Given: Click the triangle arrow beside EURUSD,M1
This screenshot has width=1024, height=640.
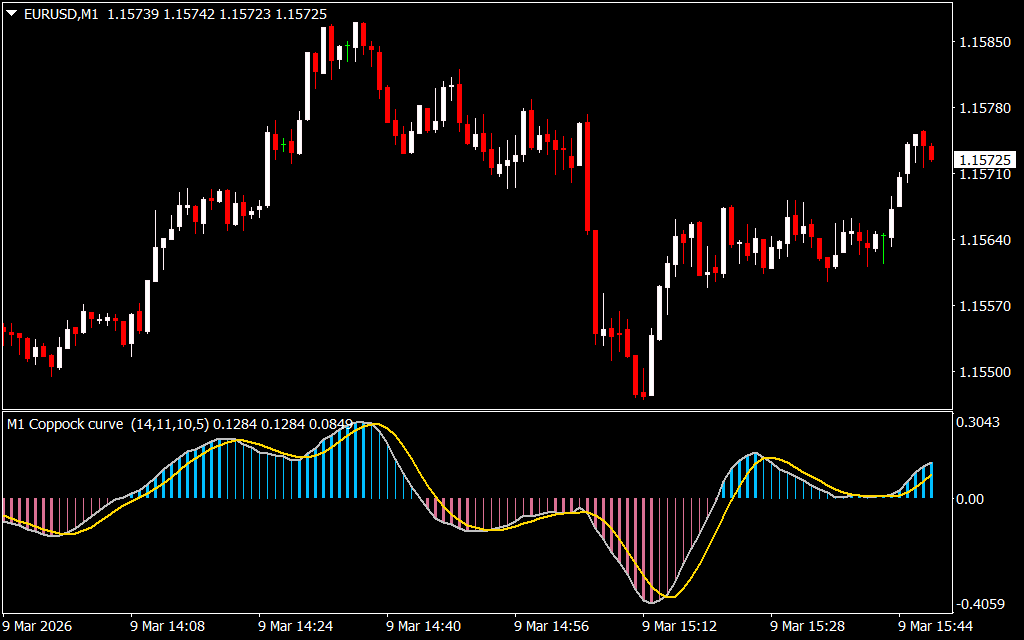Looking at the screenshot, I should coord(11,11).
